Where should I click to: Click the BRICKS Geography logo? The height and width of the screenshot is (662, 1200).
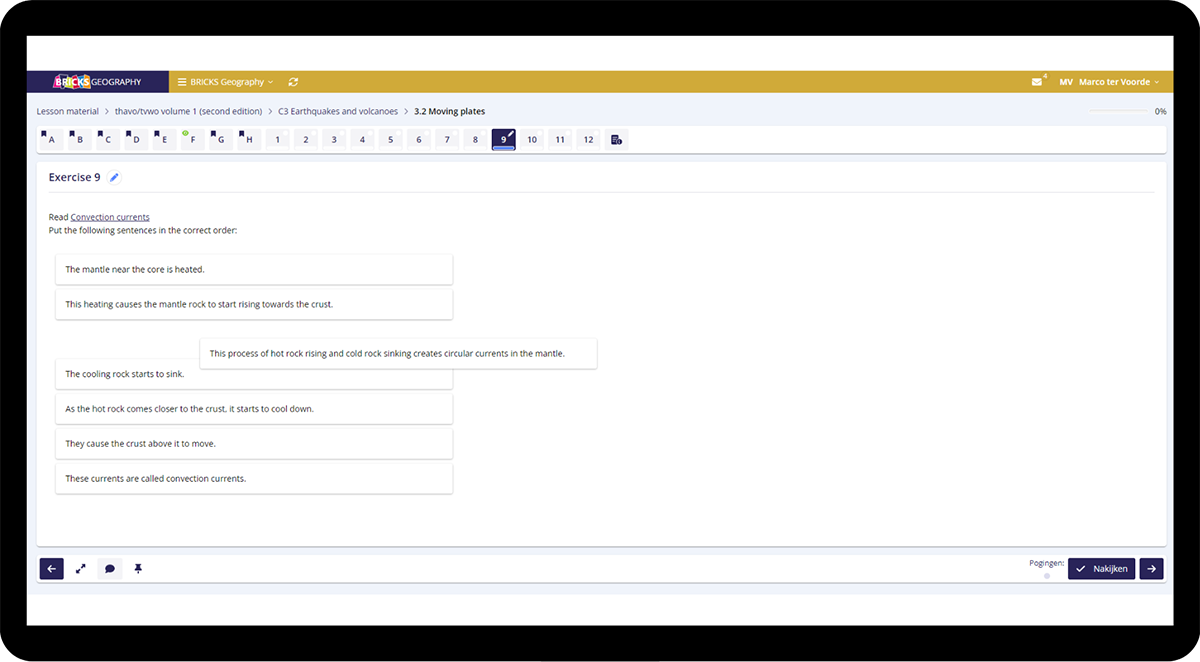97,82
